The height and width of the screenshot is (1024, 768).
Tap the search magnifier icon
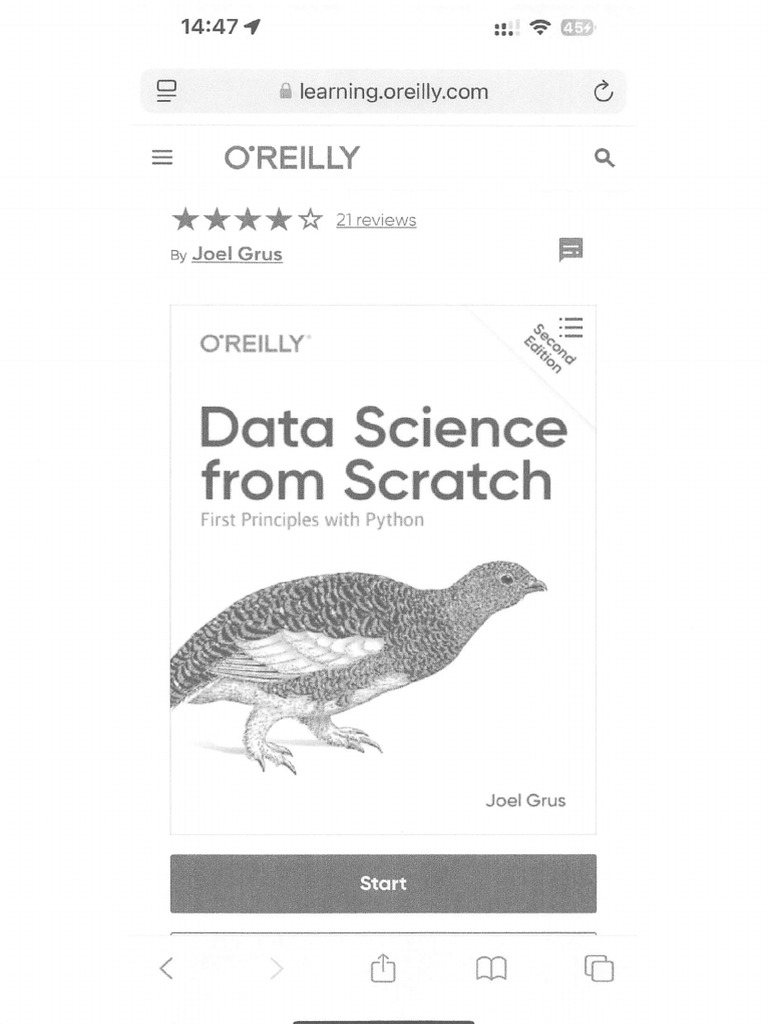(604, 158)
